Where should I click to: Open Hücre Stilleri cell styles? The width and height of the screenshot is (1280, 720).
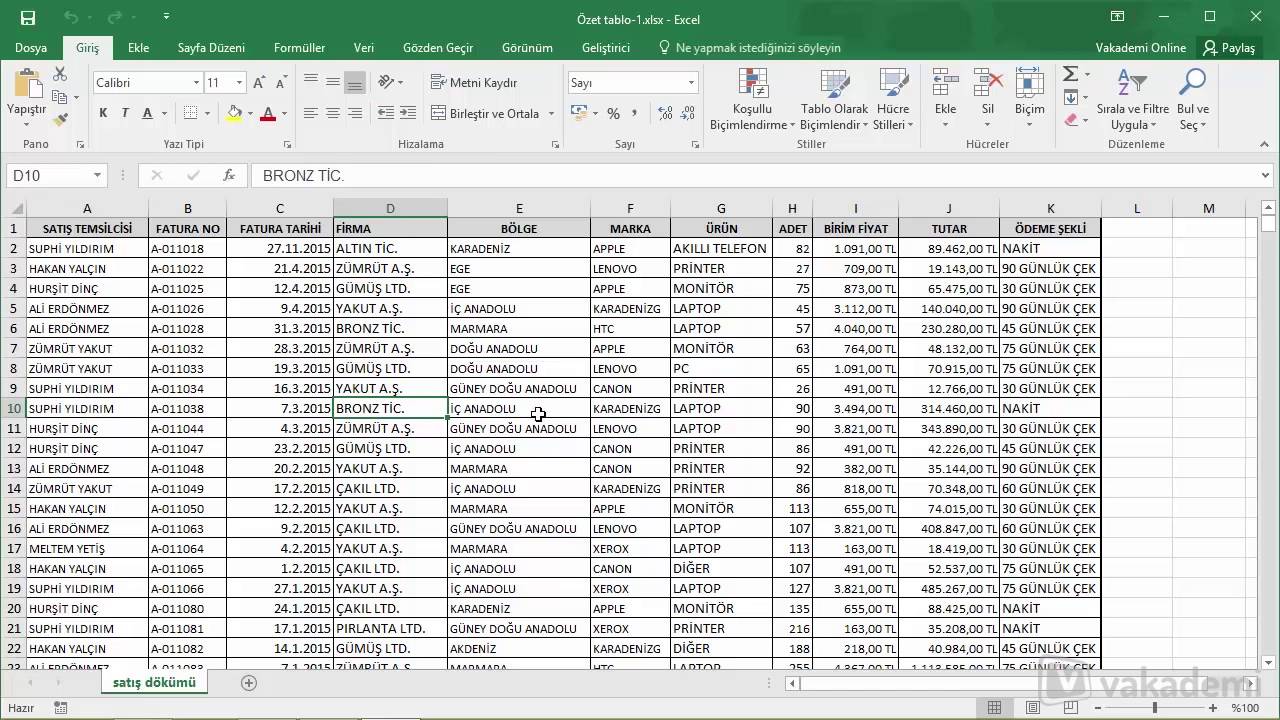pos(893,100)
